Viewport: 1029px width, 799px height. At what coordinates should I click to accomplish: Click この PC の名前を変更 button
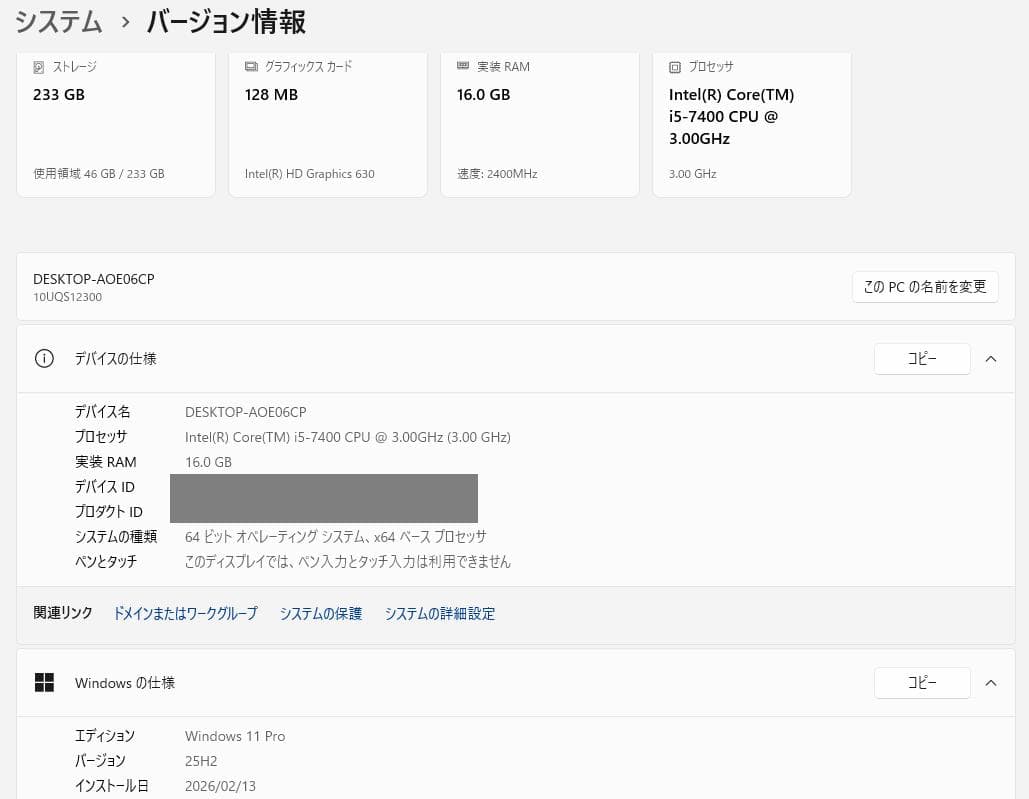(924, 286)
